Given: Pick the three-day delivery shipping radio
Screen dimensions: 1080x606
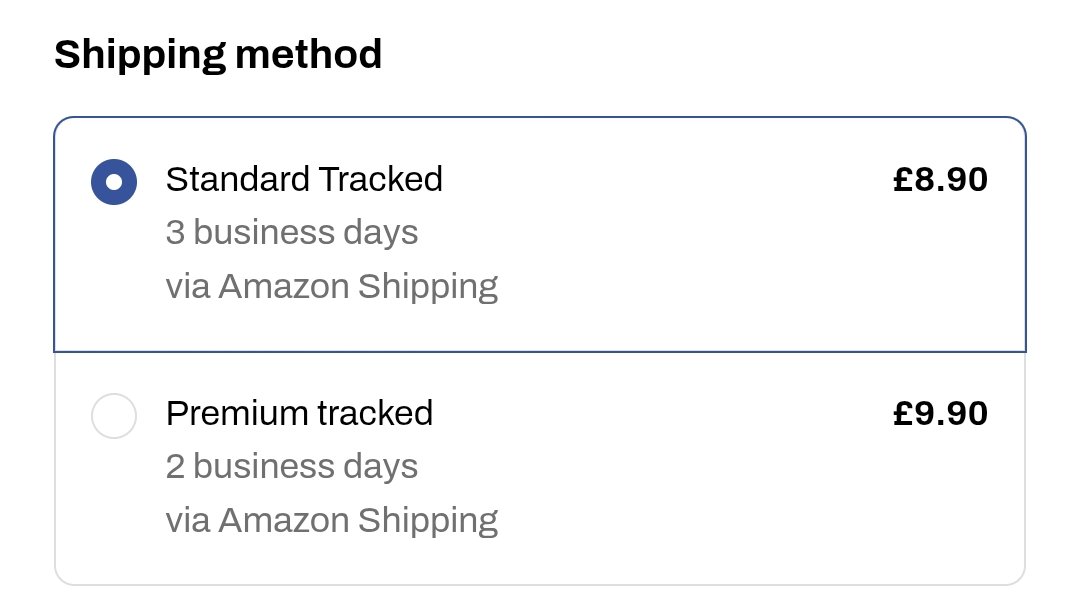Looking at the screenshot, I should (114, 182).
